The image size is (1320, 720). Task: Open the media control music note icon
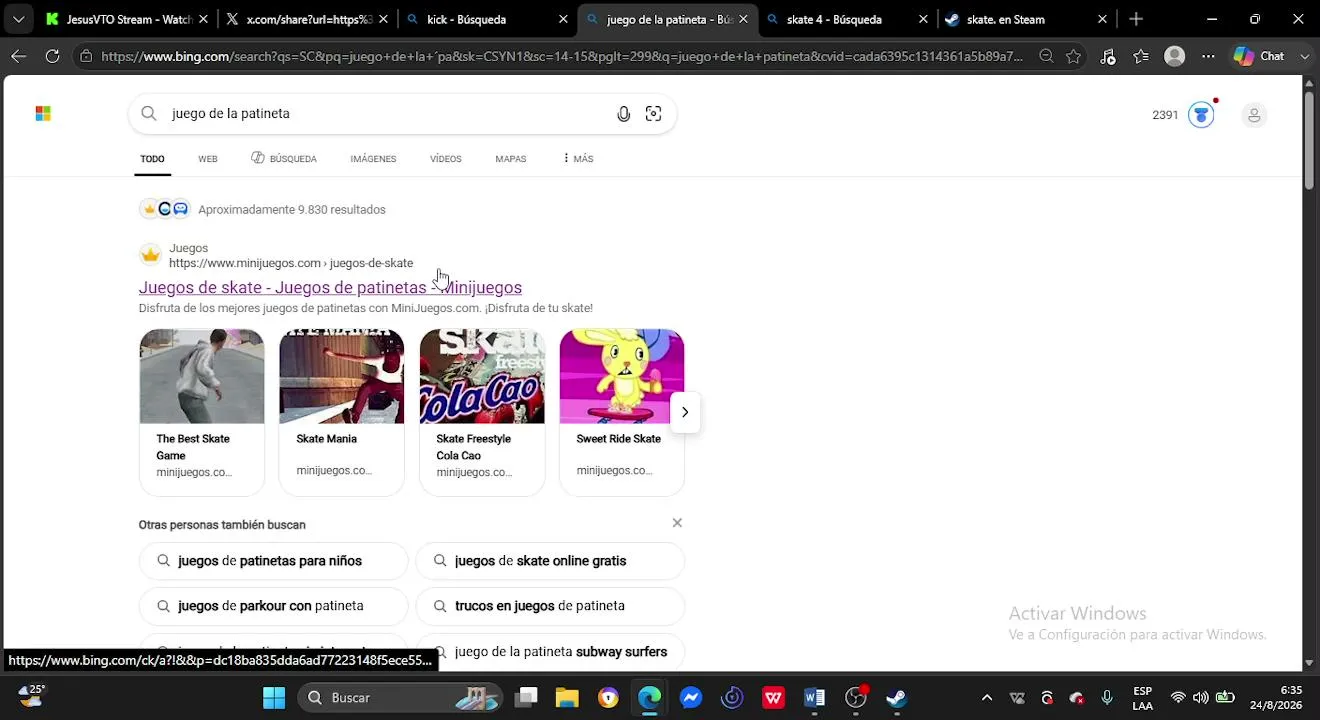click(1108, 57)
